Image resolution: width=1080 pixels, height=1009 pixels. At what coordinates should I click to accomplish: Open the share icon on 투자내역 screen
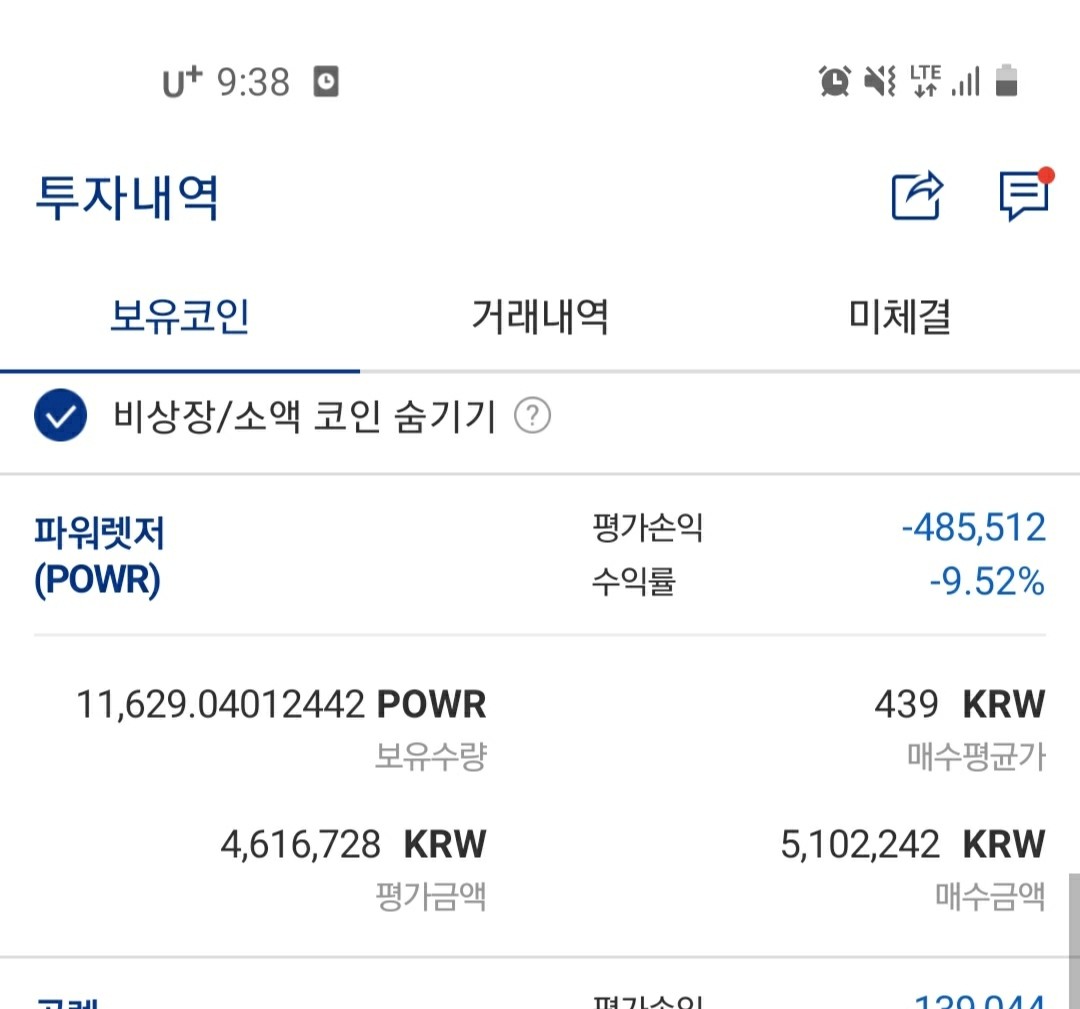pos(916,194)
